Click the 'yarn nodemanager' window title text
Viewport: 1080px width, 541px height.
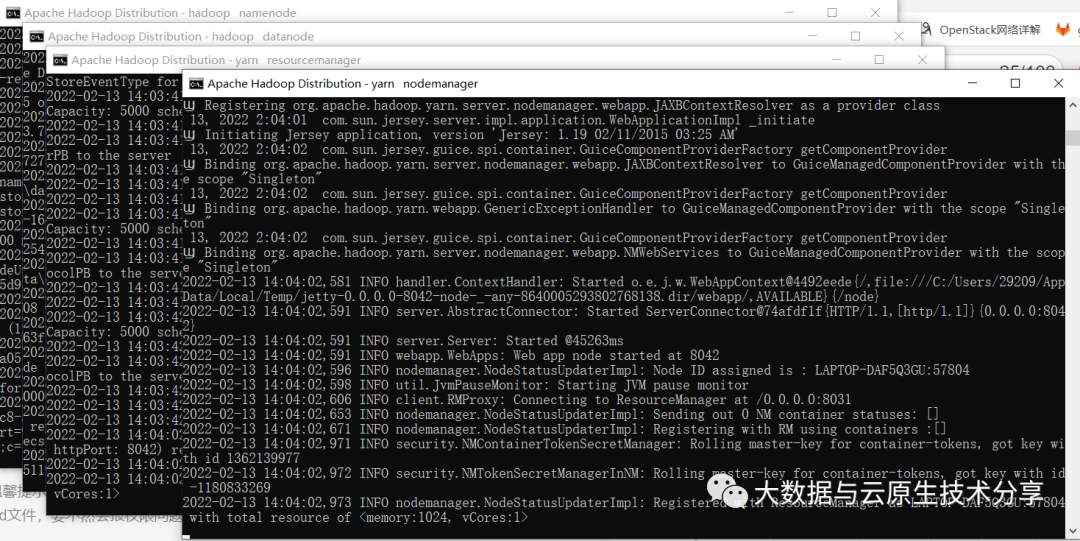click(342, 83)
